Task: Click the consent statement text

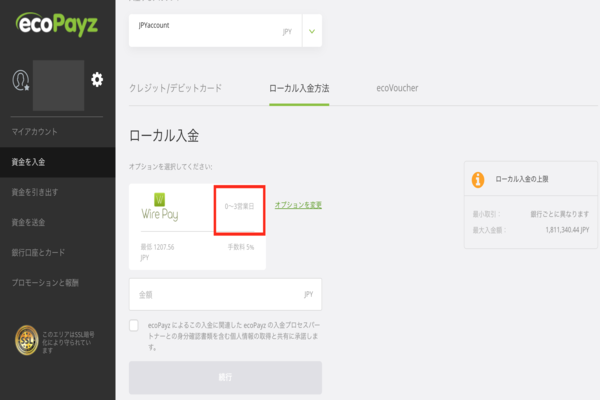Action: click(x=234, y=336)
